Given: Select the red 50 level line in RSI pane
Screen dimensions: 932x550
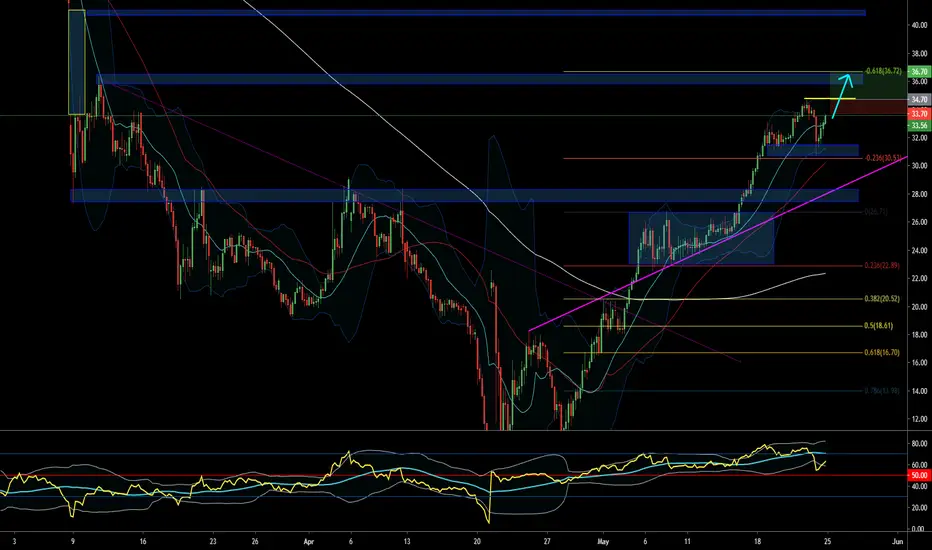Looking at the screenshot, I should tap(454, 475).
